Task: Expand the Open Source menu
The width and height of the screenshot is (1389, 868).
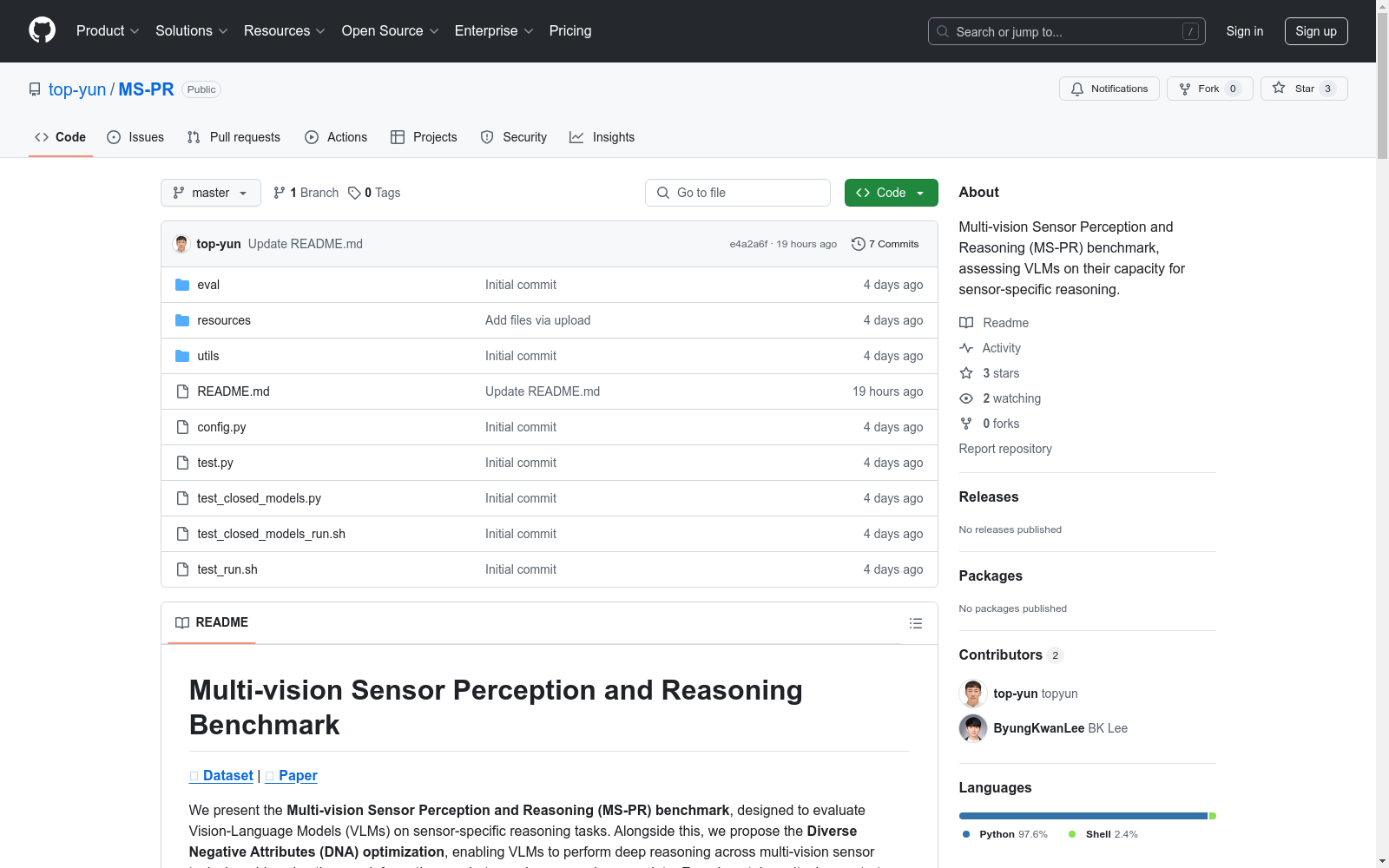Action: [x=391, y=30]
